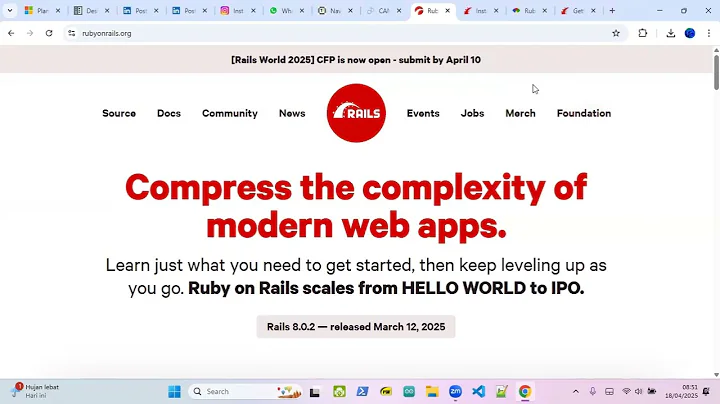Switch to the WhatsApp tab
The height and width of the screenshot is (404, 720).
286,11
